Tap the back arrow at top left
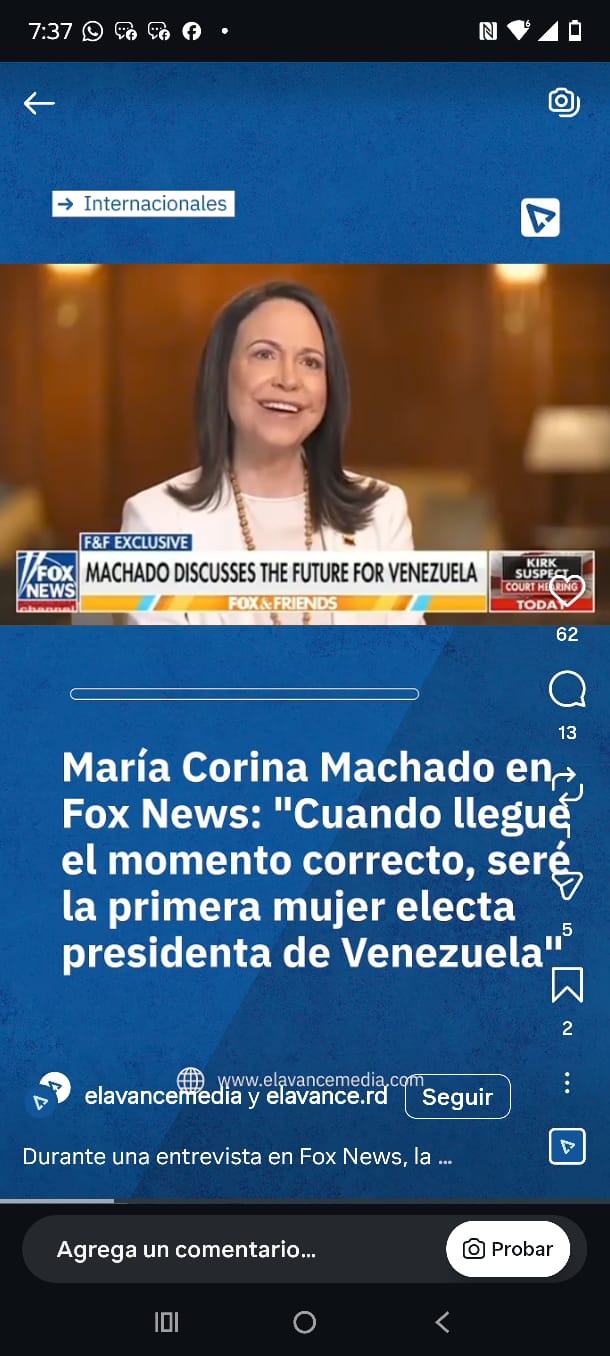Image resolution: width=610 pixels, height=1356 pixels. pos(39,103)
